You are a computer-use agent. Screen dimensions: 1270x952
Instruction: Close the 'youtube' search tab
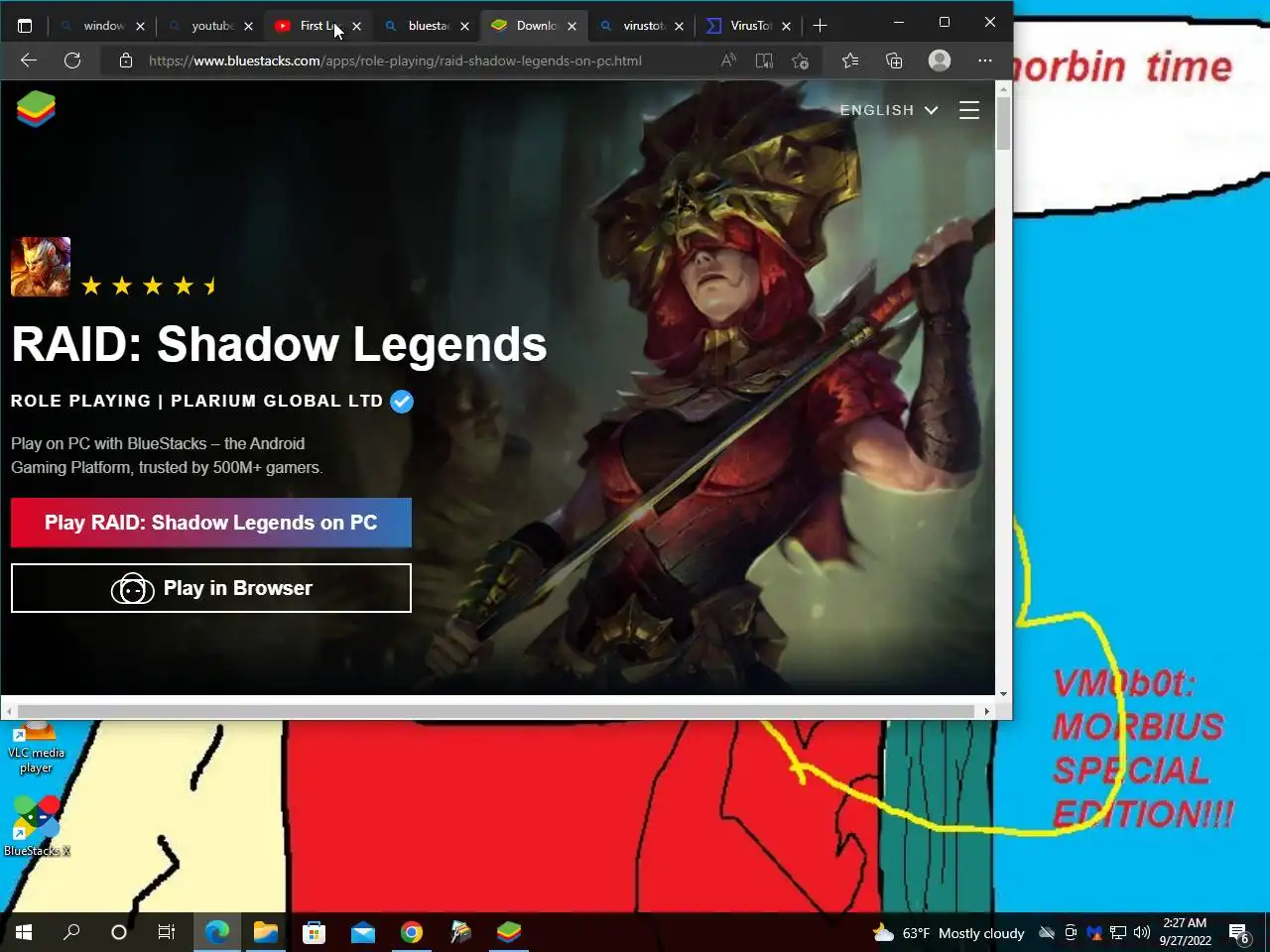[248, 26]
